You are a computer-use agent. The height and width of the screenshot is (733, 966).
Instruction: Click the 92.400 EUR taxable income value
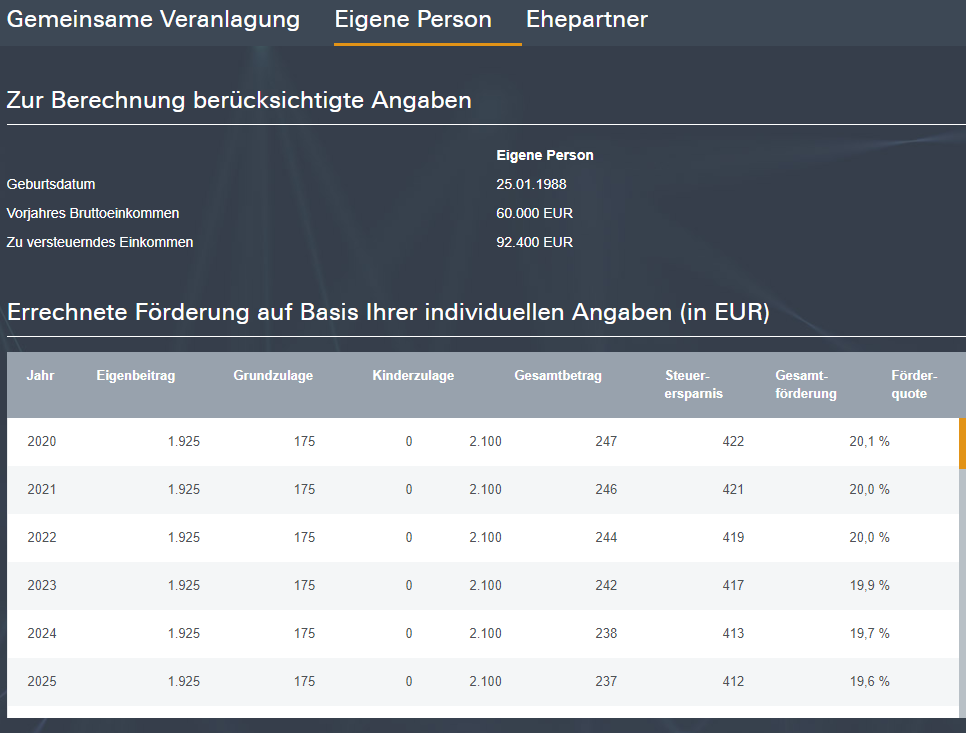[x=534, y=242]
